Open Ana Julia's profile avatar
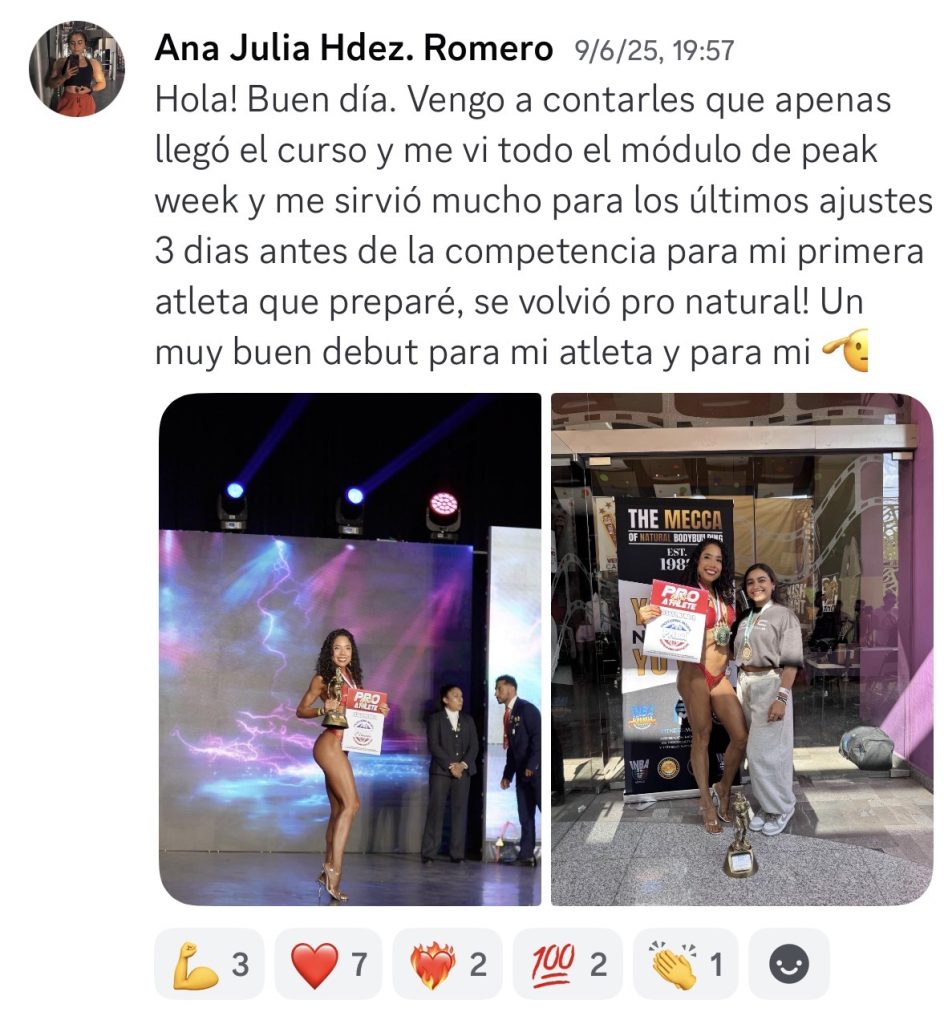Screen dimensions: 944x1024 (x=76, y=69)
